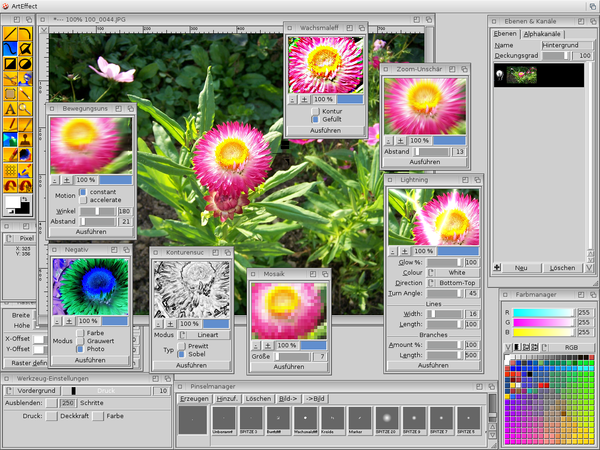The image size is (600, 450).
Task: Click the foreground/background color indicator in toolbox
Action: click(x=17, y=203)
